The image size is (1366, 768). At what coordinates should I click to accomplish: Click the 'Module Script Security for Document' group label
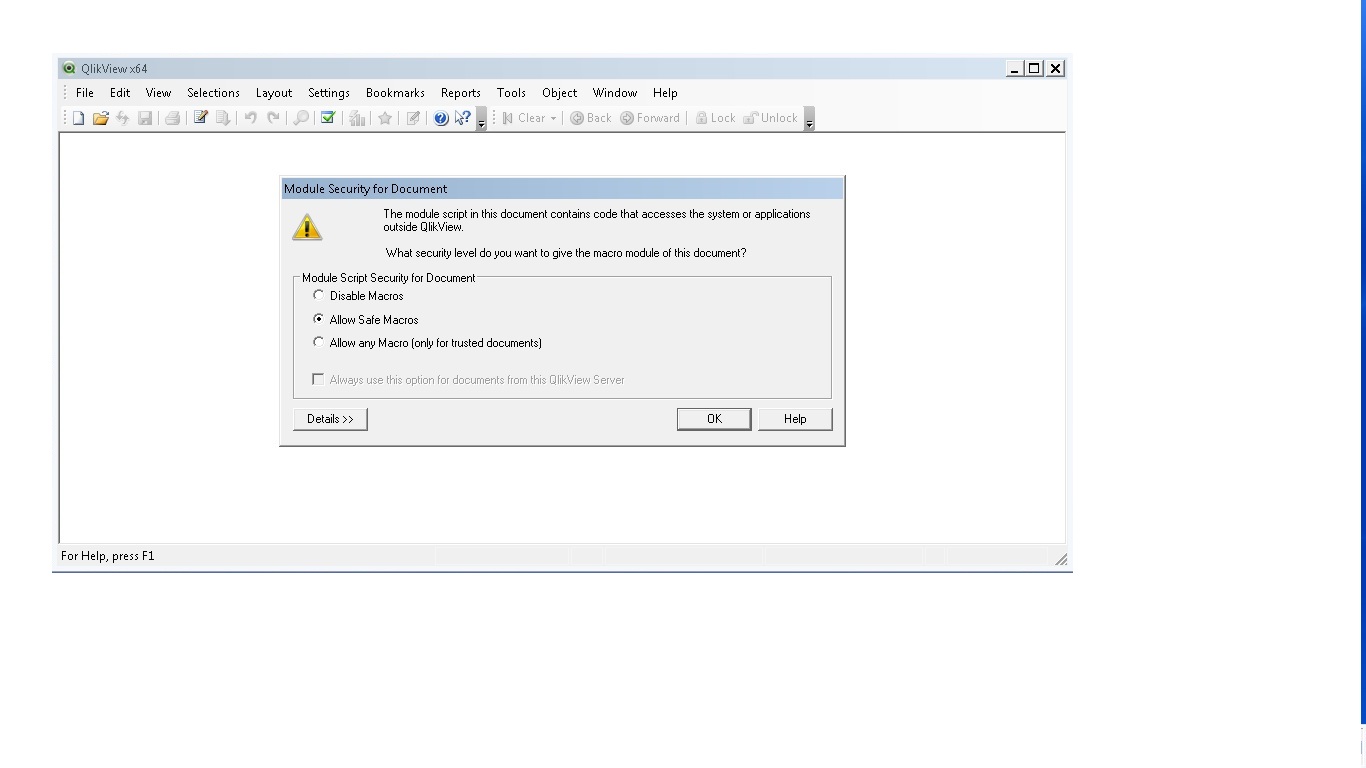(x=389, y=278)
